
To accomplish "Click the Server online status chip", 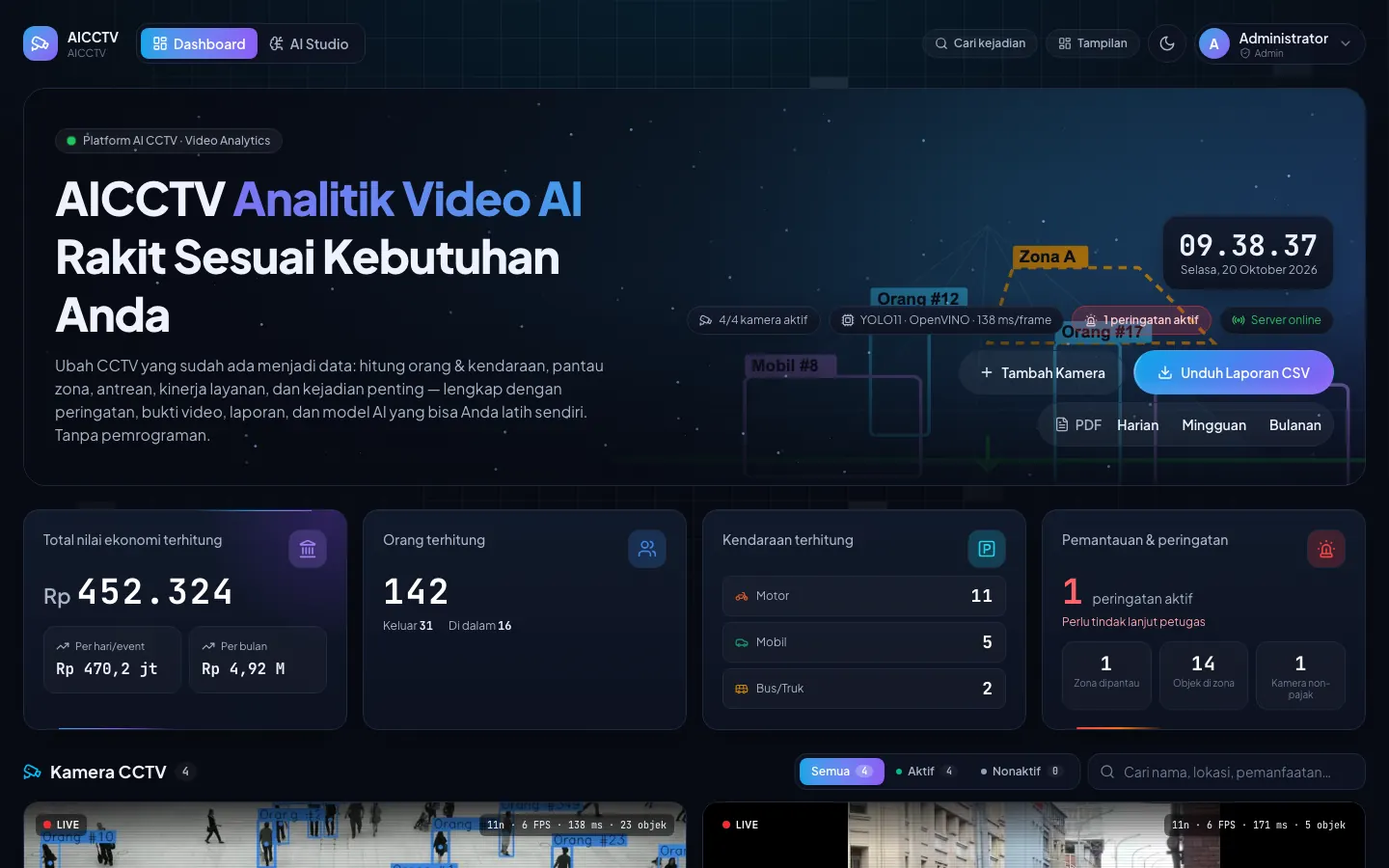I will click(x=1277, y=320).
